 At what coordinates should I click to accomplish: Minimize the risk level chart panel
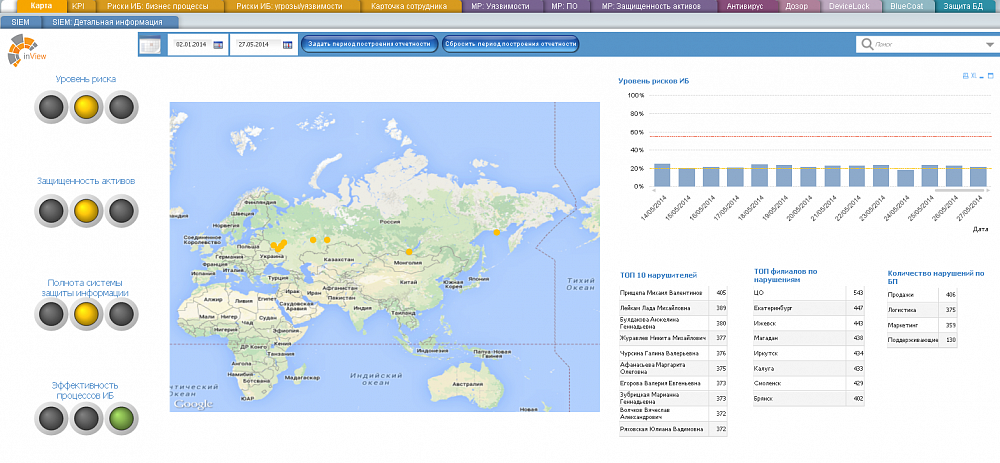click(981, 76)
